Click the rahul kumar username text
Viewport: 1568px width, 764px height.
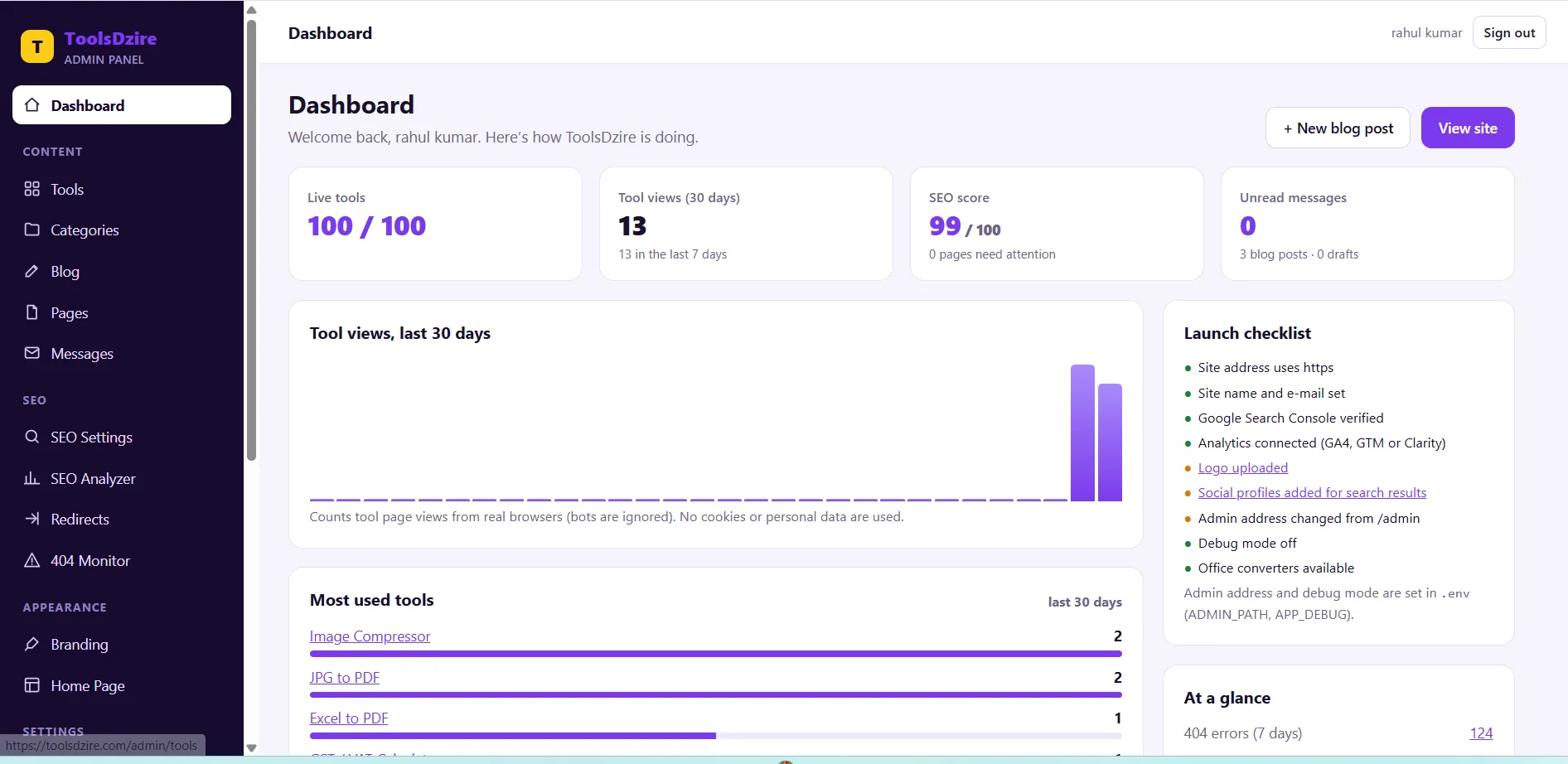1426,33
